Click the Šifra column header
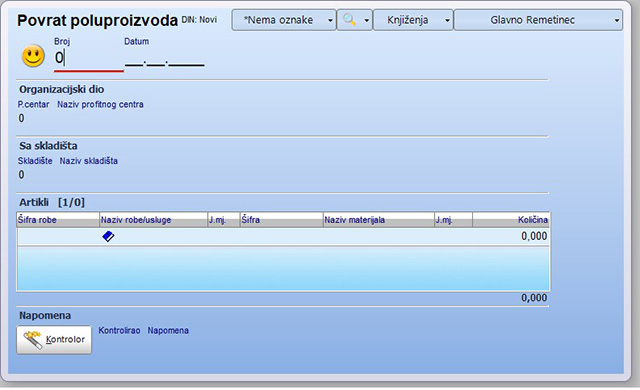 coord(281,220)
